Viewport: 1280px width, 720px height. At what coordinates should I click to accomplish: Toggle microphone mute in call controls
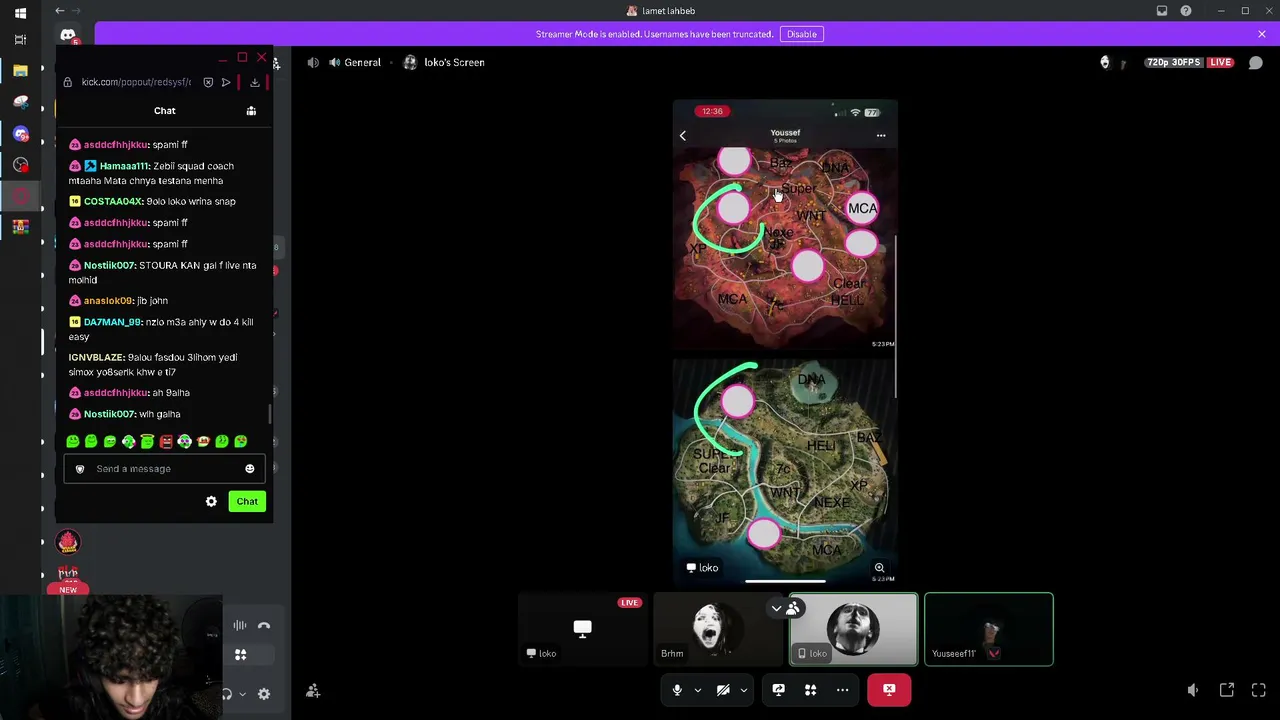[677, 690]
